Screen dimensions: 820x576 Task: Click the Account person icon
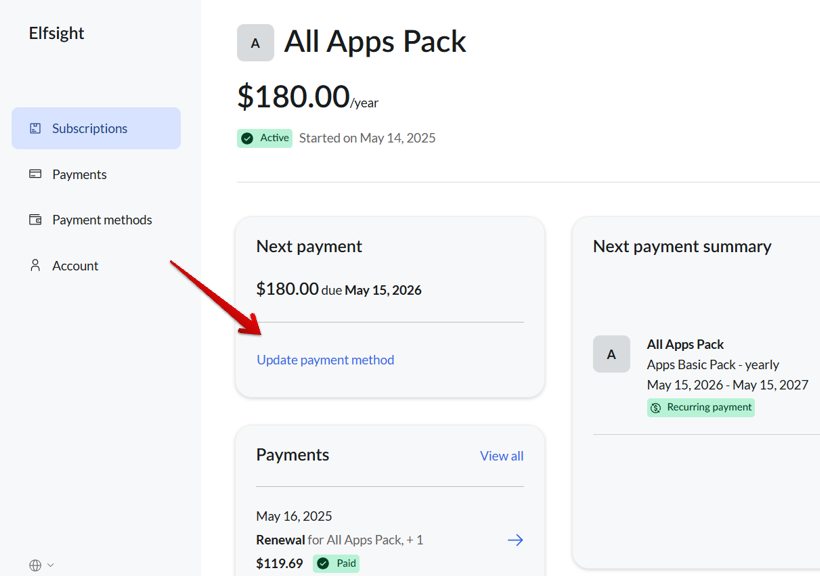[x=35, y=266]
